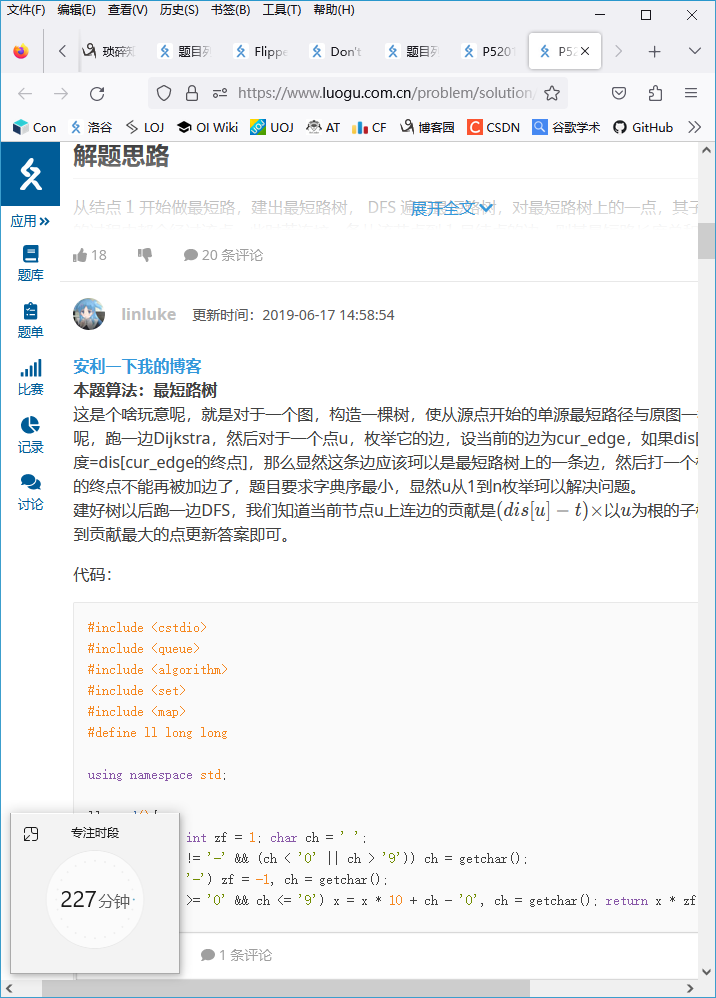The image size is (716, 998).
Task: Open the 工具(T) menu
Action: 281,10
